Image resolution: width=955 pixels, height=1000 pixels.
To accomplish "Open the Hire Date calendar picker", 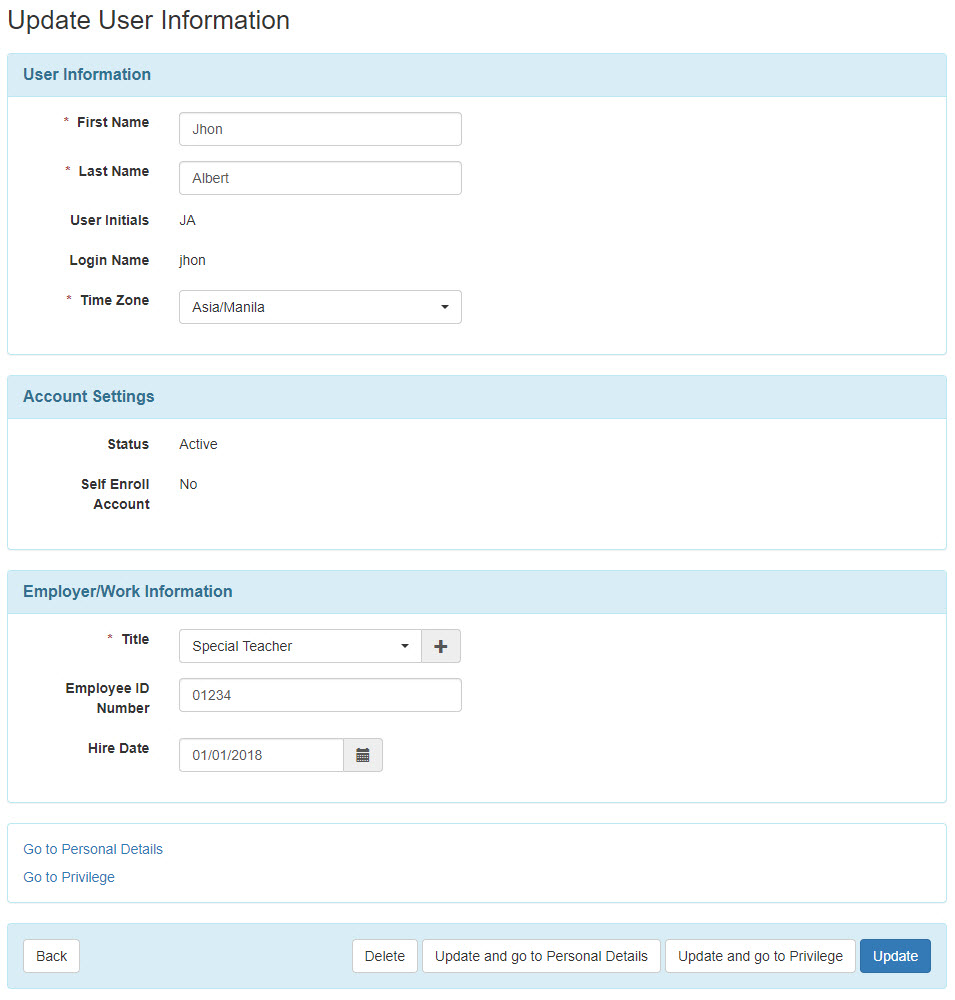I will [x=363, y=756].
